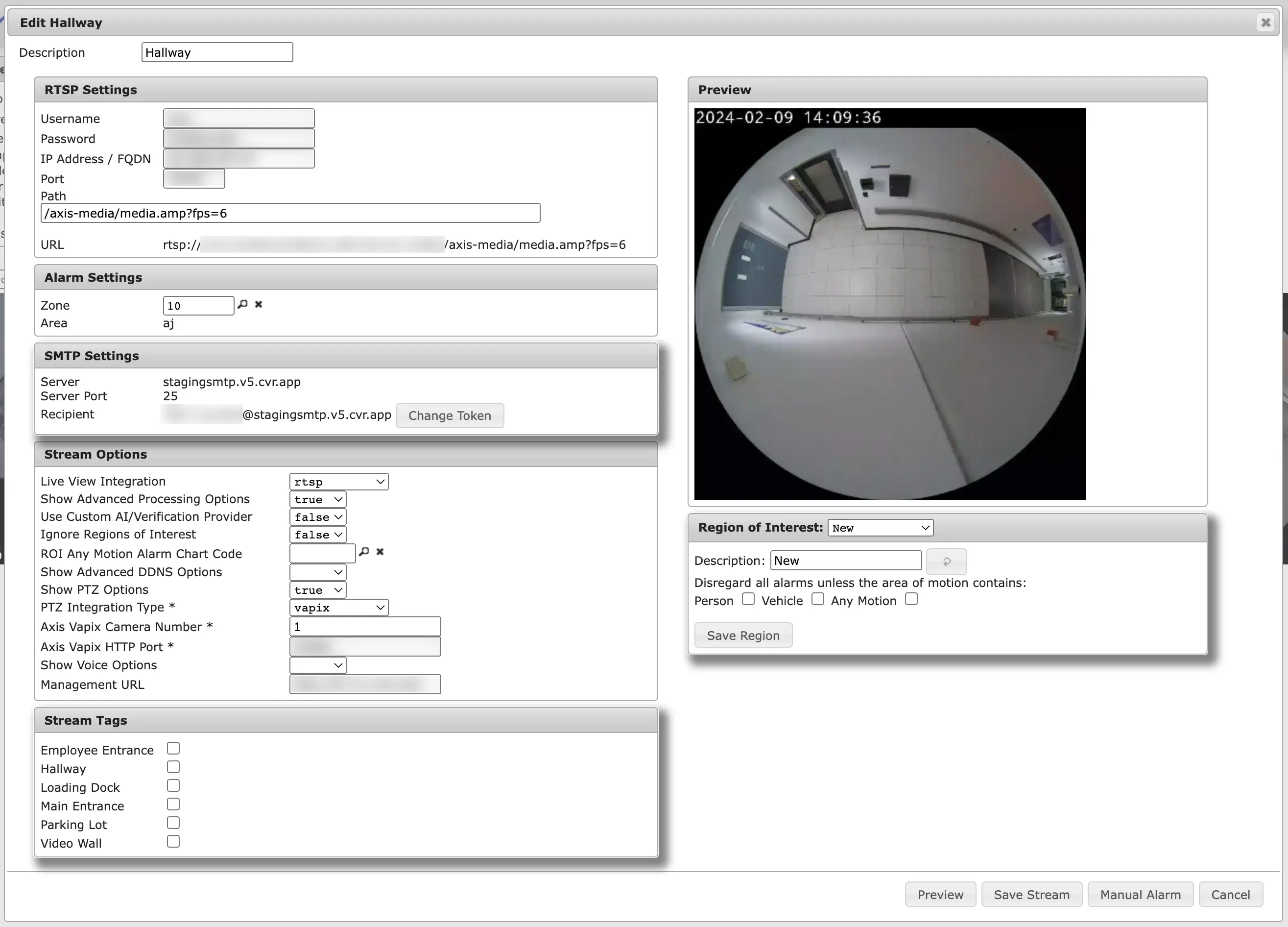Focus the Username input field
This screenshot has width=1288, height=927.
[239, 118]
